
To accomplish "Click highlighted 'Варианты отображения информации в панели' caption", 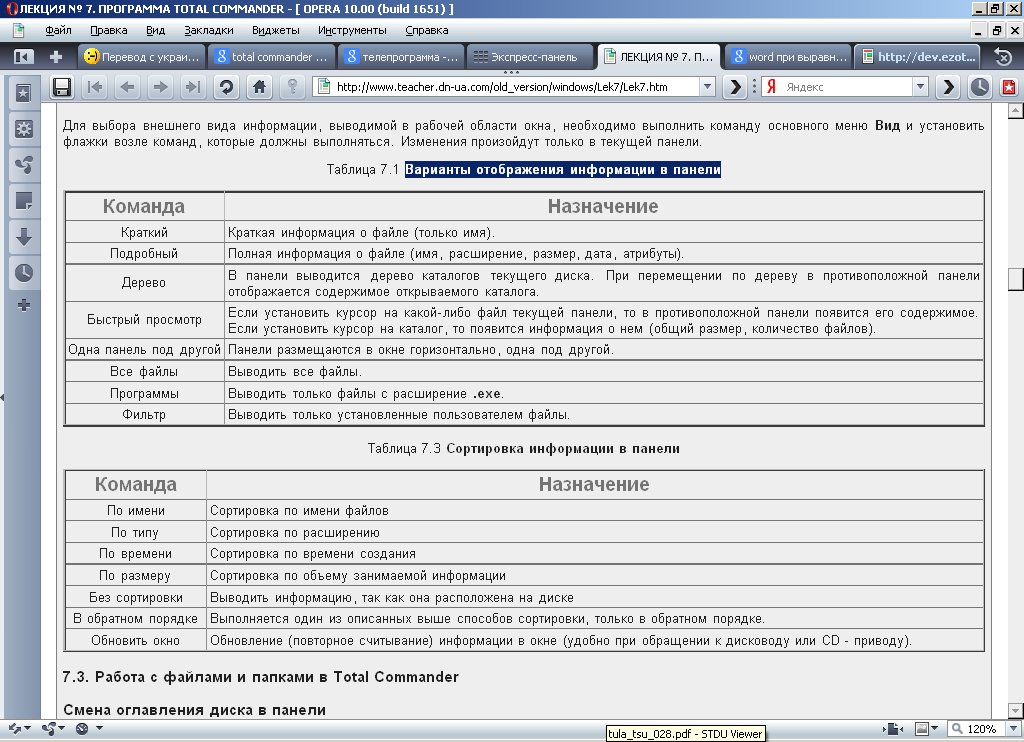I will 563,170.
